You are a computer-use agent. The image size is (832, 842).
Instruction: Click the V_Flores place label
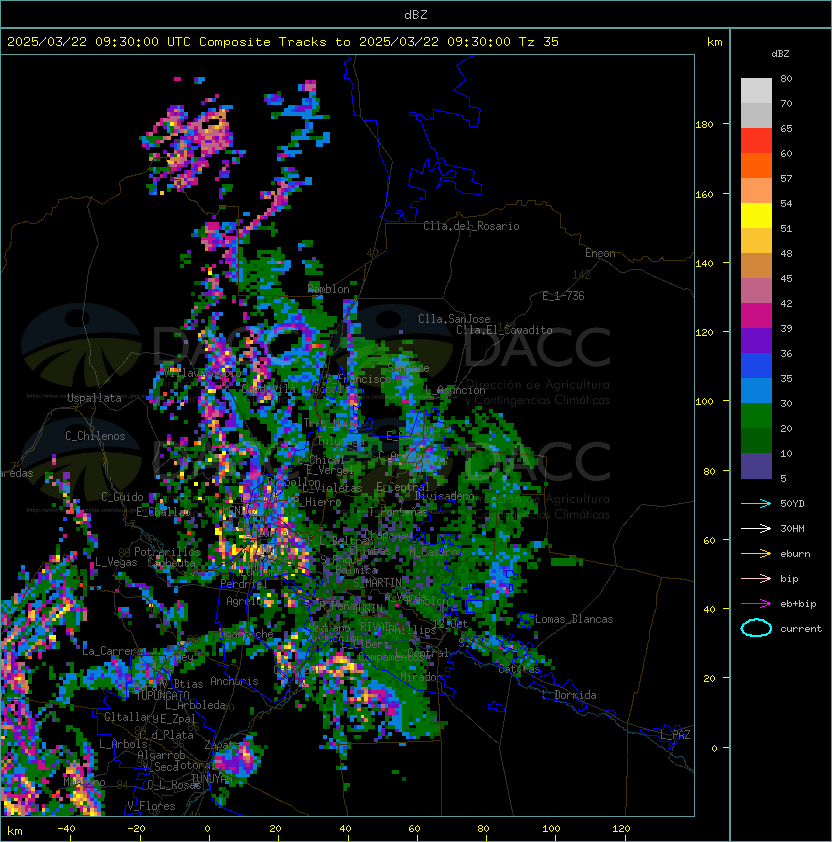tap(151, 806)
